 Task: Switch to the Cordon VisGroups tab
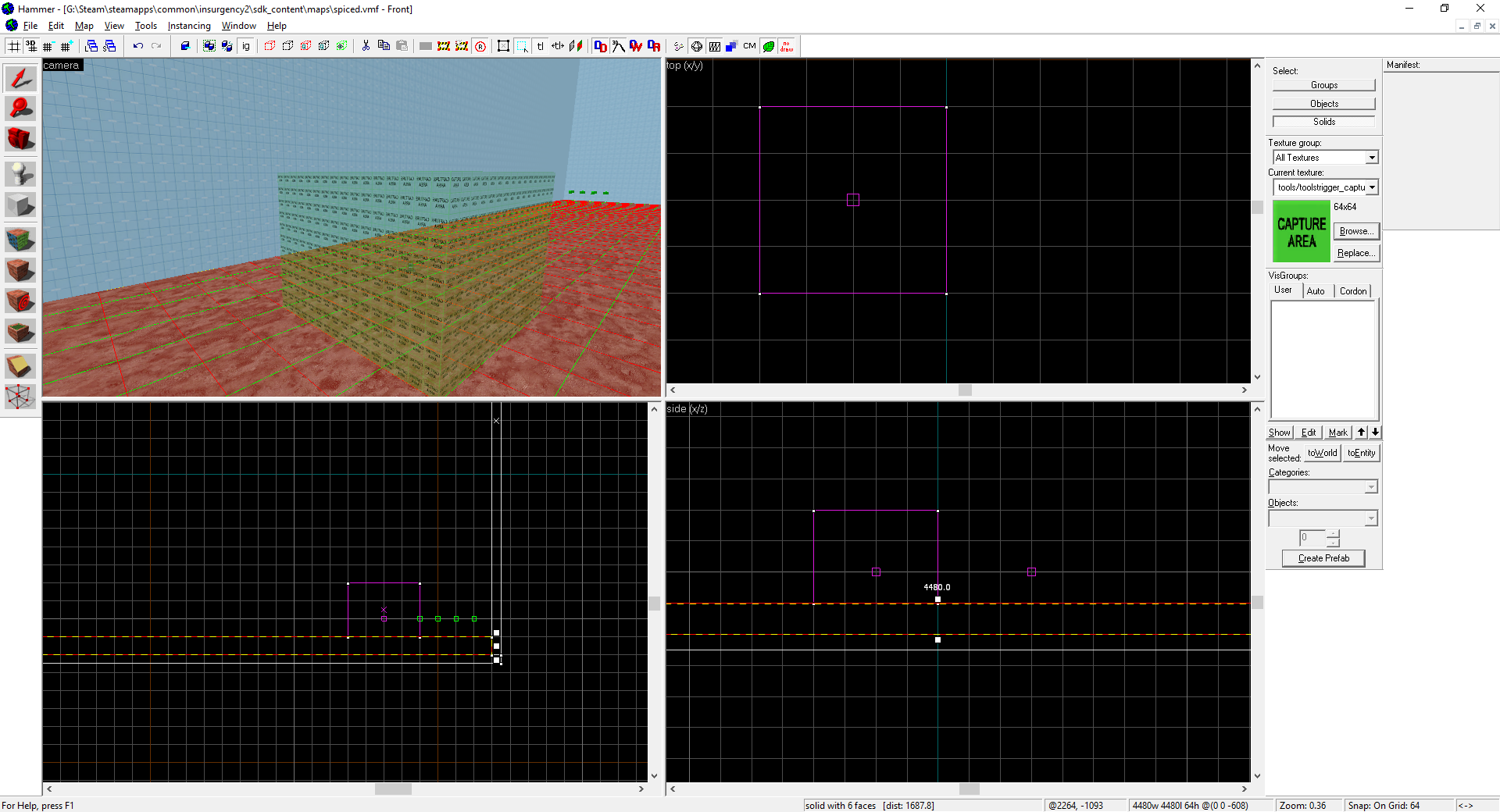pyautogui.click(x=1353, y=291)
